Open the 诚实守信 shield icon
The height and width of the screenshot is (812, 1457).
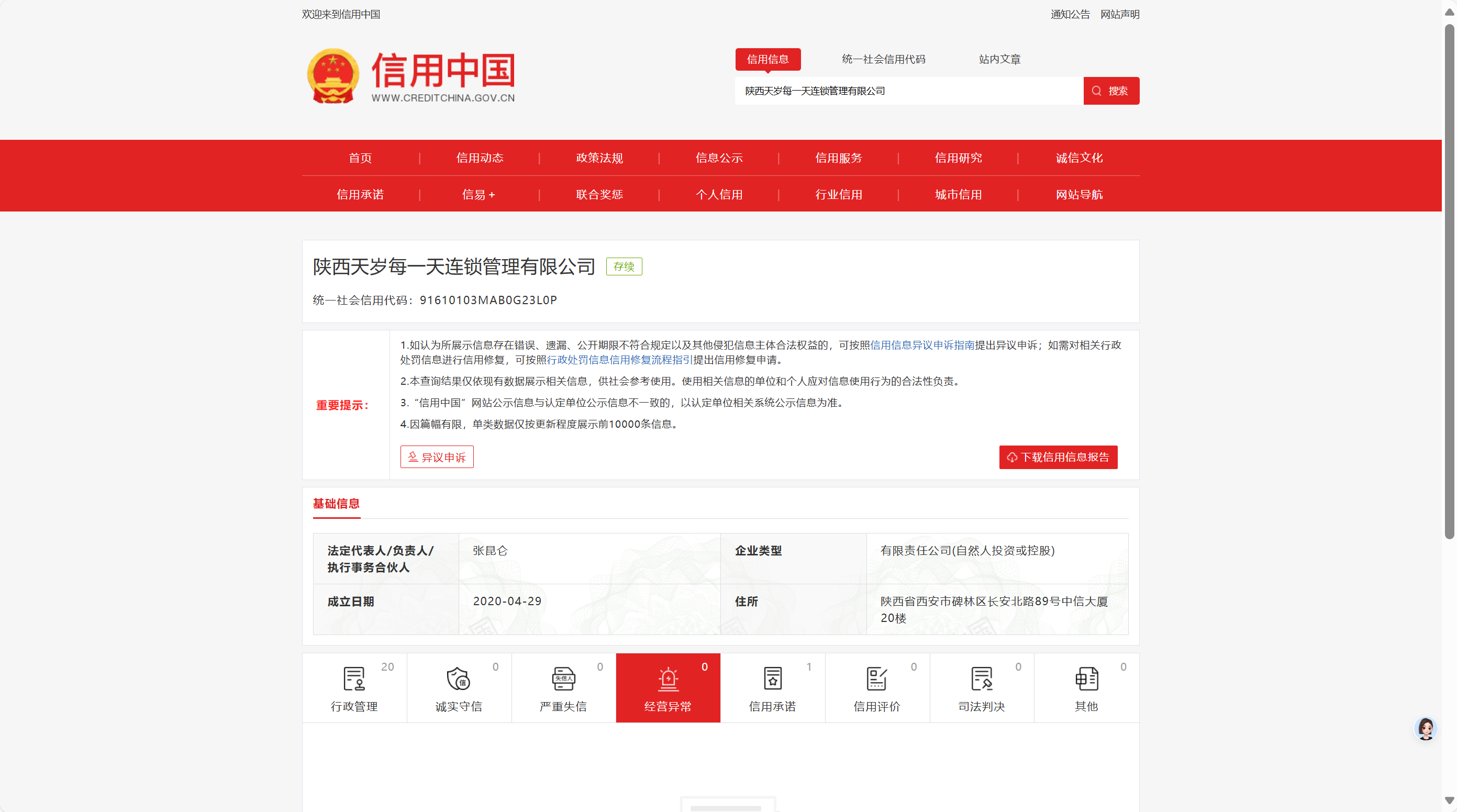click(458, 678)
